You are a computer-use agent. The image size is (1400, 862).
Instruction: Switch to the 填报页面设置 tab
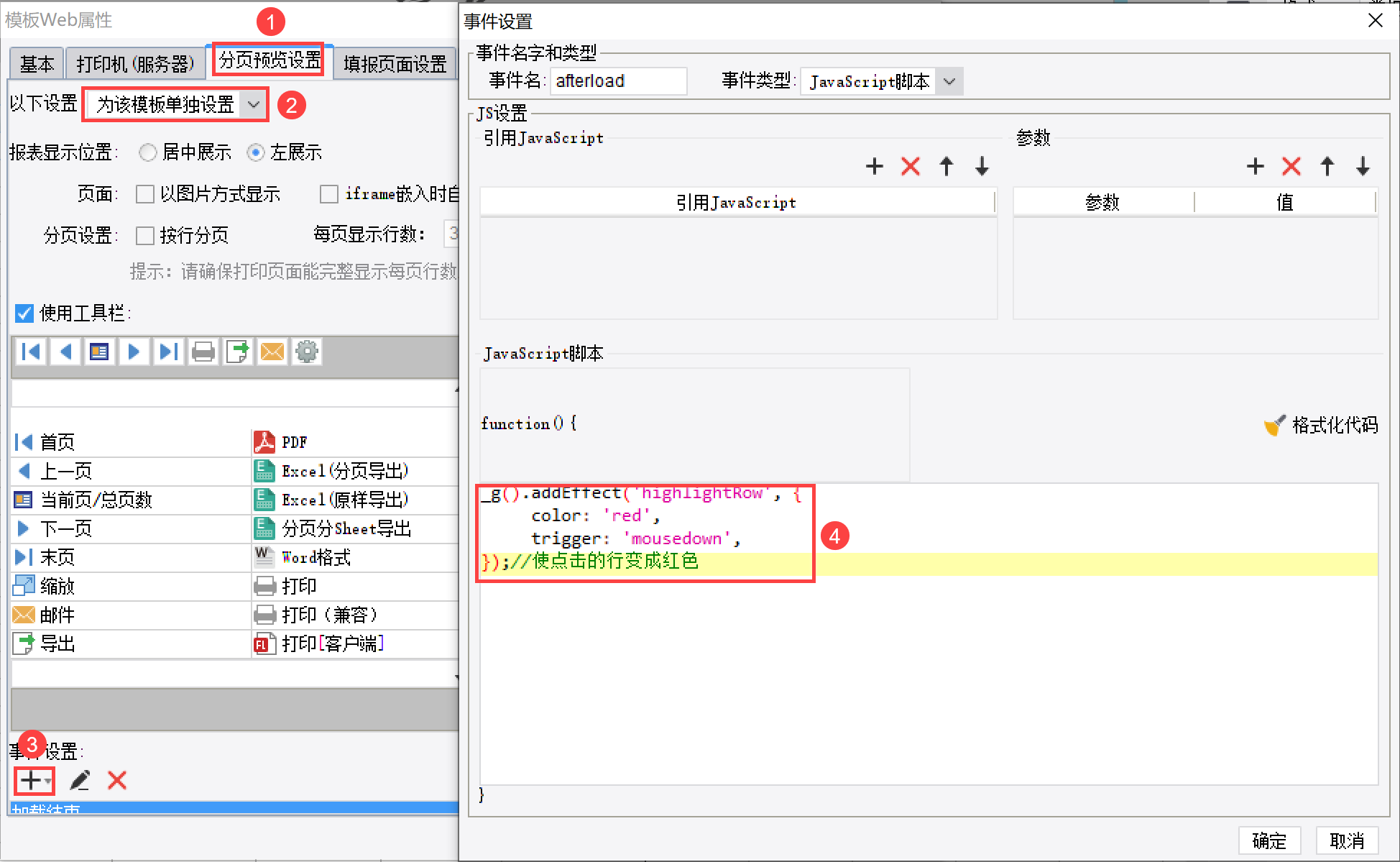395,64
